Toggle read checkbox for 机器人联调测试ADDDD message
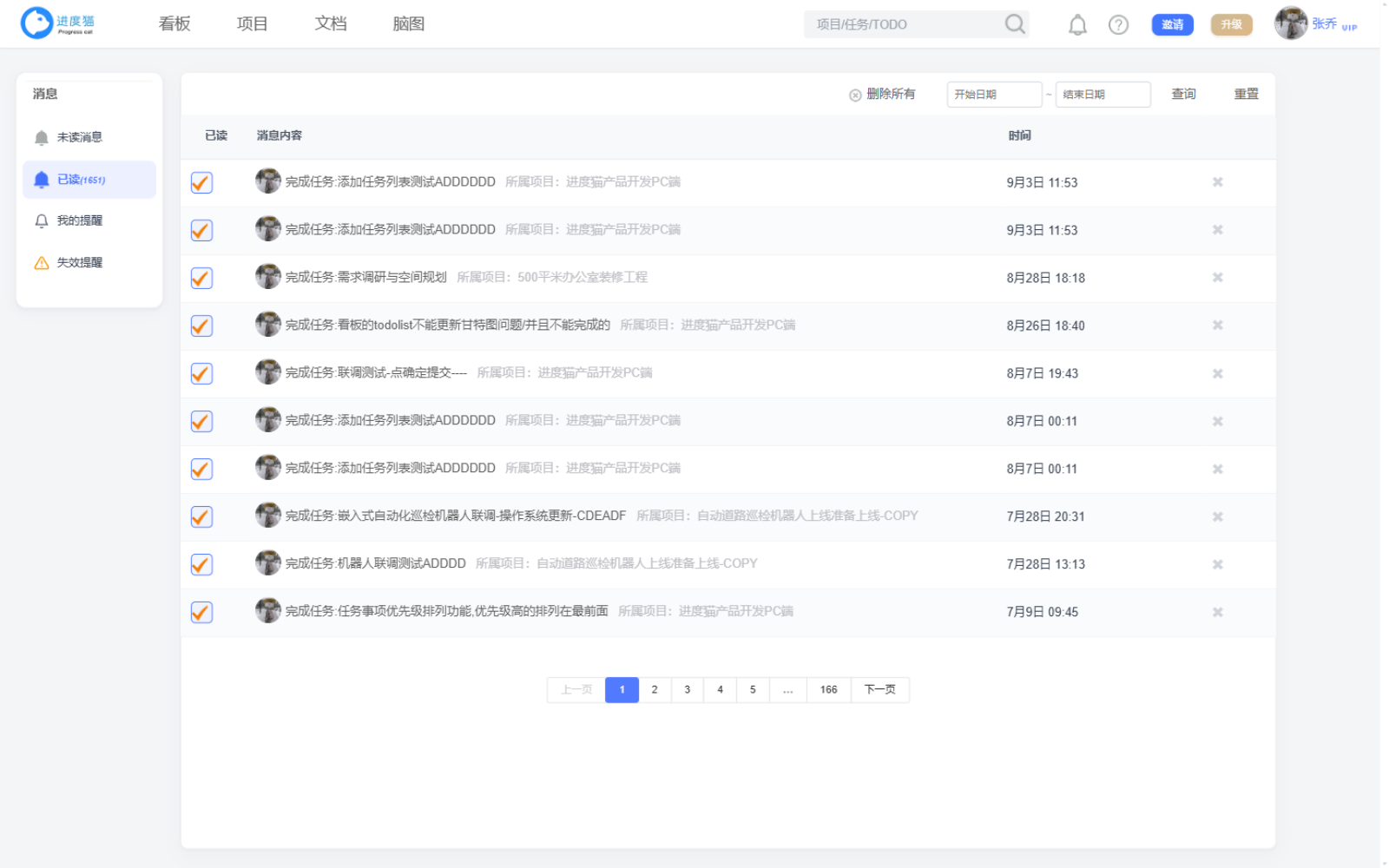 [201, 564]
